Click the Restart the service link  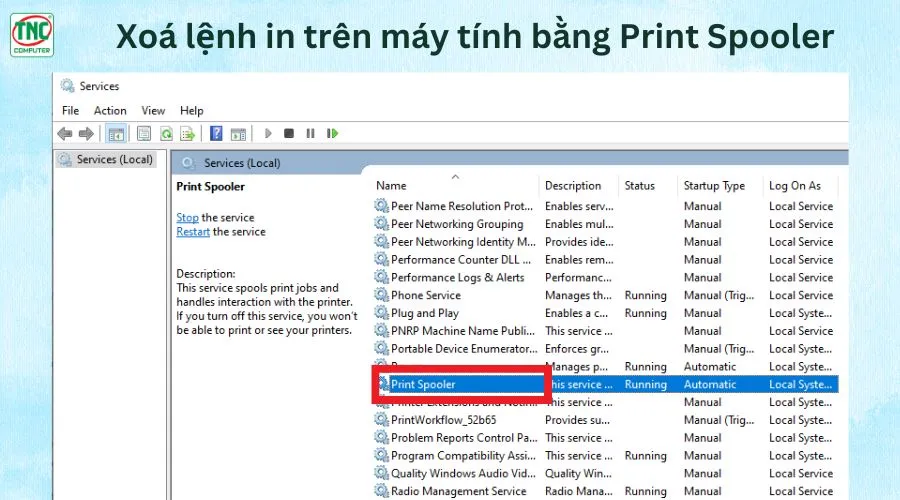pyautogui.click(x=193, y=232)
